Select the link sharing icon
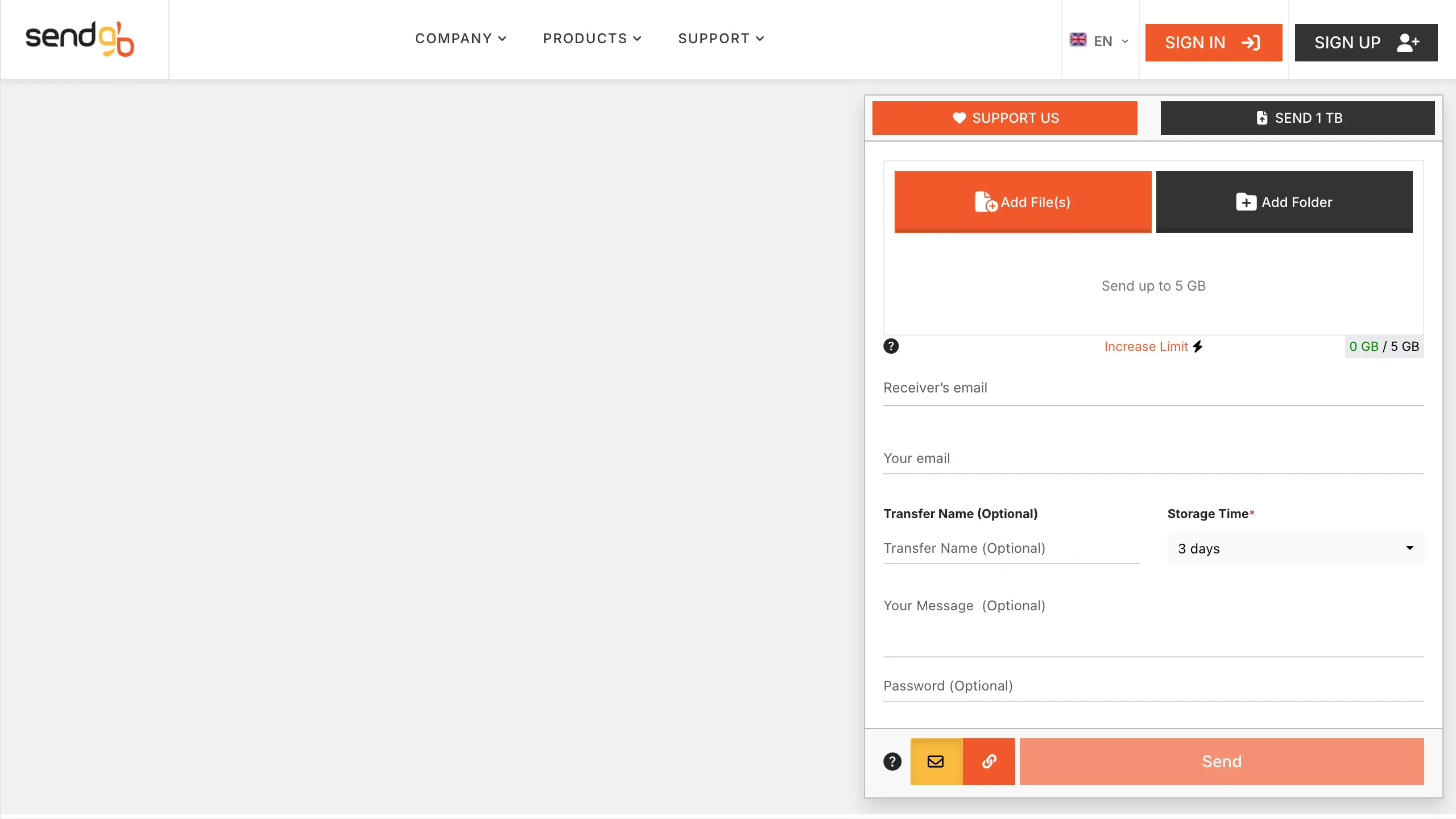 [x=988, y=762]
